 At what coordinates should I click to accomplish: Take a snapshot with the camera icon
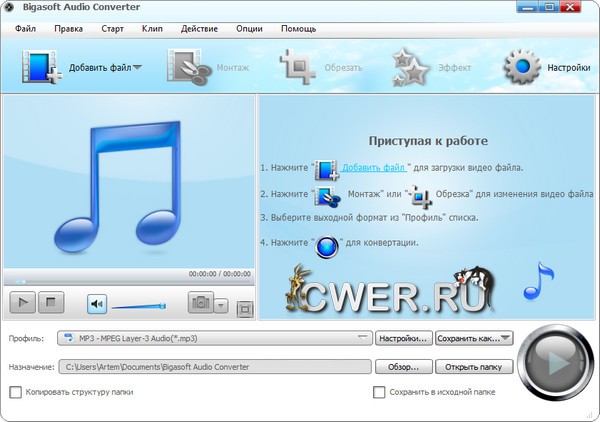pyautogui.click(x=200, y=303)
